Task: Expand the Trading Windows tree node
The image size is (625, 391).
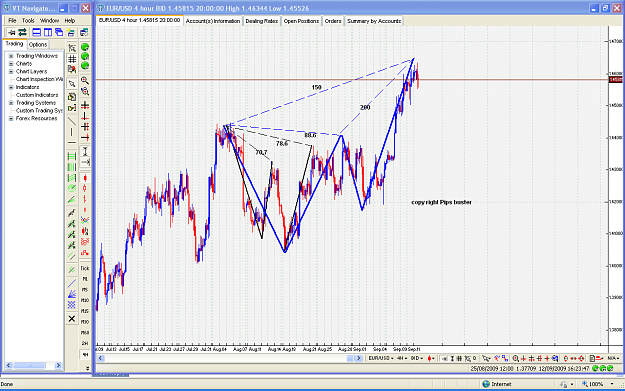Action: [x=11, y=56]
